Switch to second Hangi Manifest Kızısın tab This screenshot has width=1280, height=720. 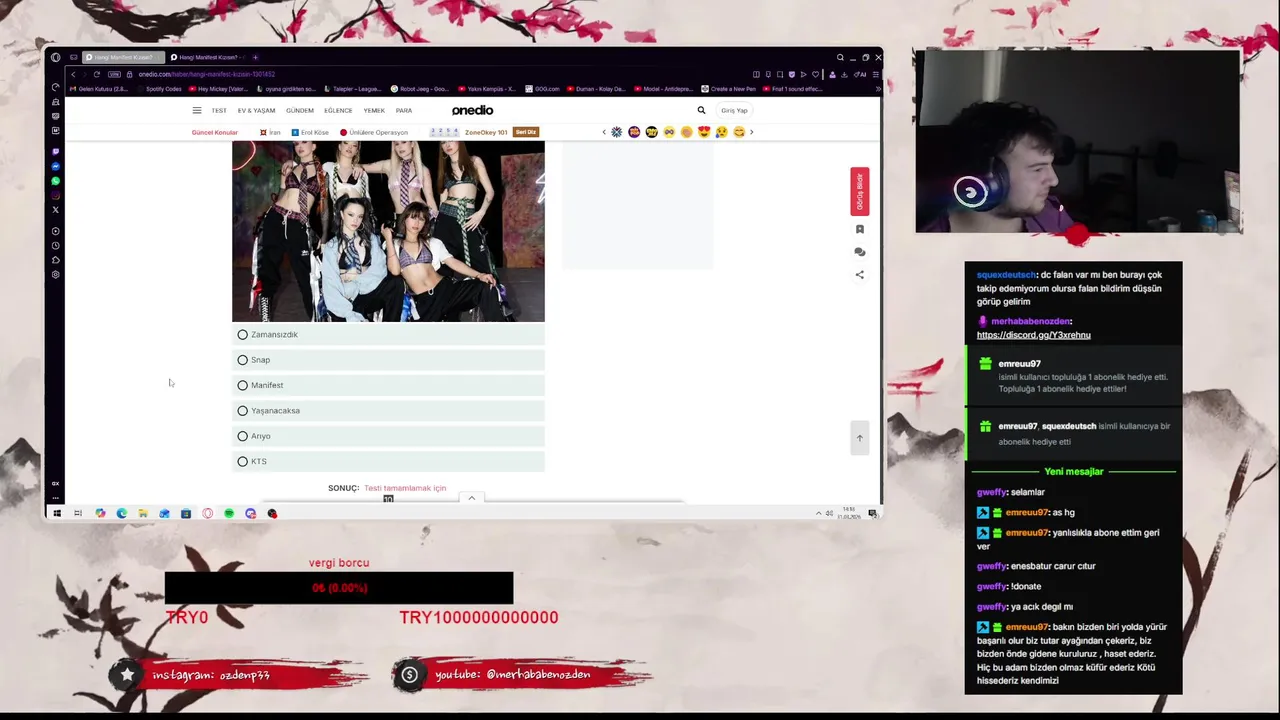[206, 57]
